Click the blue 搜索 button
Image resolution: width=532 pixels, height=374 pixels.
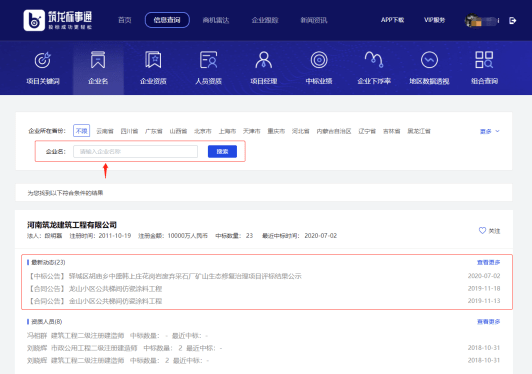pyautogui.click(x=222, y=151)
